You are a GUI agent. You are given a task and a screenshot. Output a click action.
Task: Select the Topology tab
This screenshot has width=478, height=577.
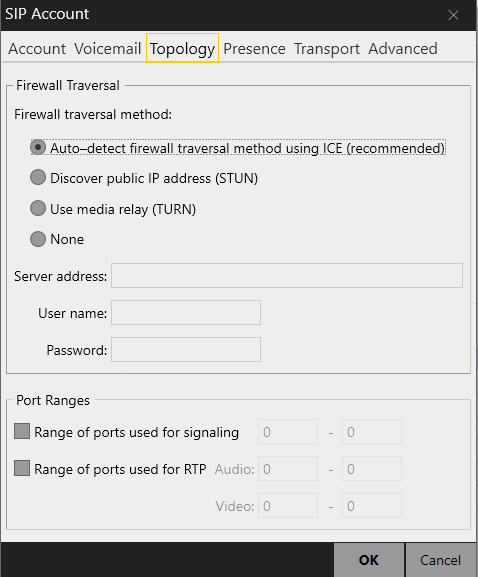(x=183, y=48)
